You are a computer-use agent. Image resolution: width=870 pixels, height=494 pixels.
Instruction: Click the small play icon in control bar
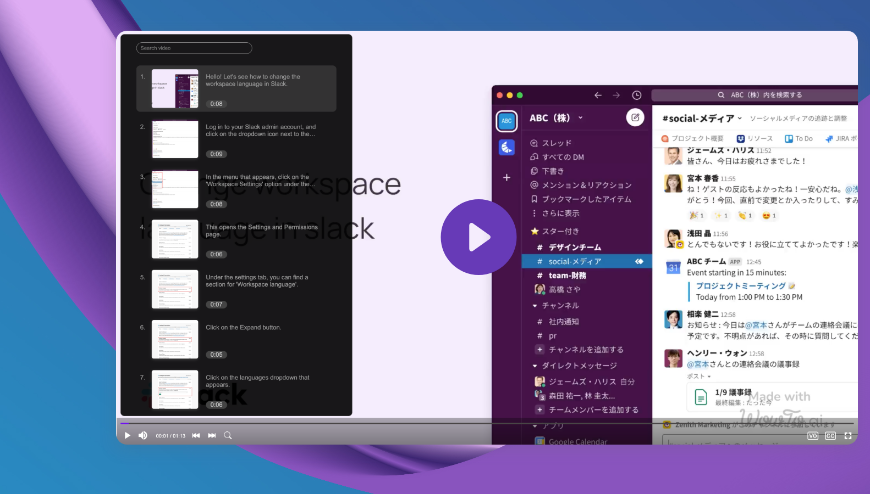127,436
